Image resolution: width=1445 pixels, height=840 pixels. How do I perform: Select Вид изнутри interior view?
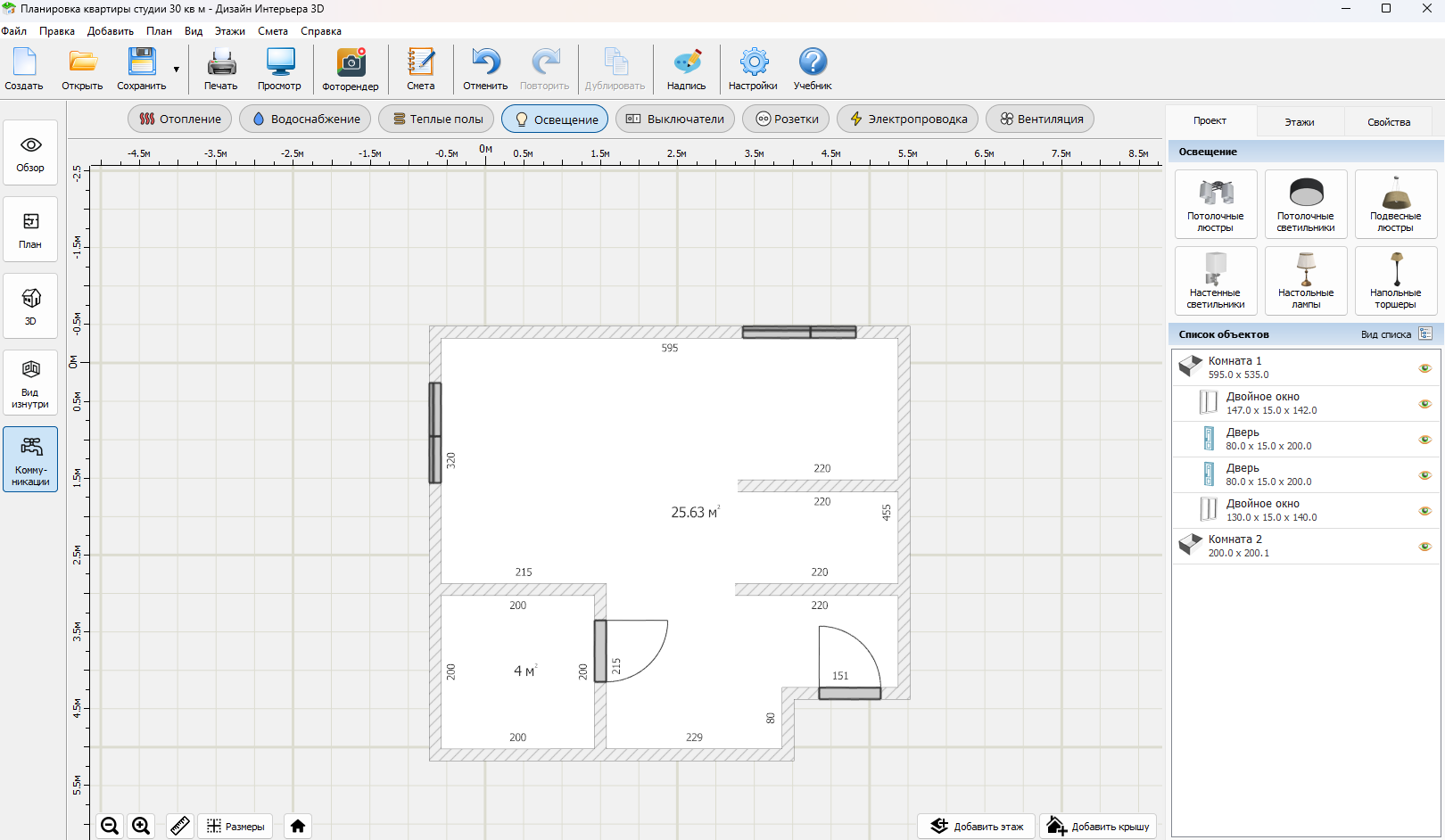pos(30,383)
